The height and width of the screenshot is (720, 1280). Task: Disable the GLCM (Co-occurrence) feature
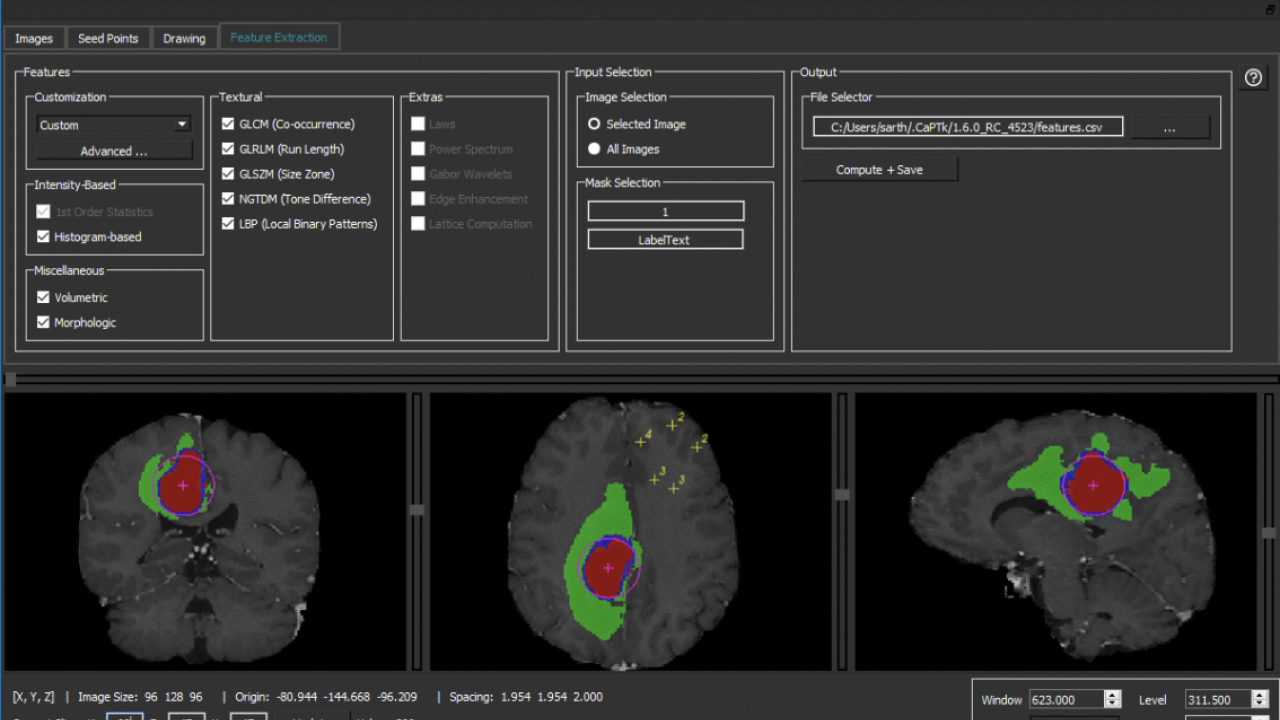coord(228,124)
